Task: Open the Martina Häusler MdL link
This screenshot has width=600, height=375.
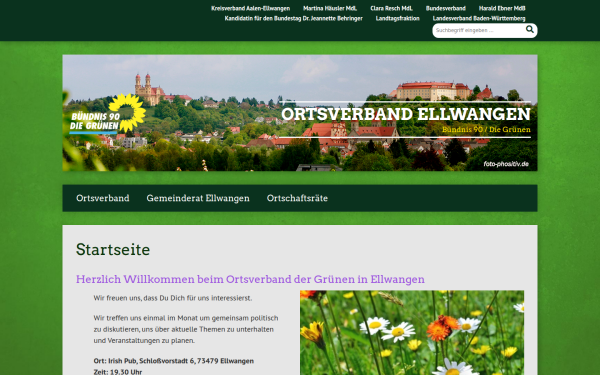Action: pos(330,8)
